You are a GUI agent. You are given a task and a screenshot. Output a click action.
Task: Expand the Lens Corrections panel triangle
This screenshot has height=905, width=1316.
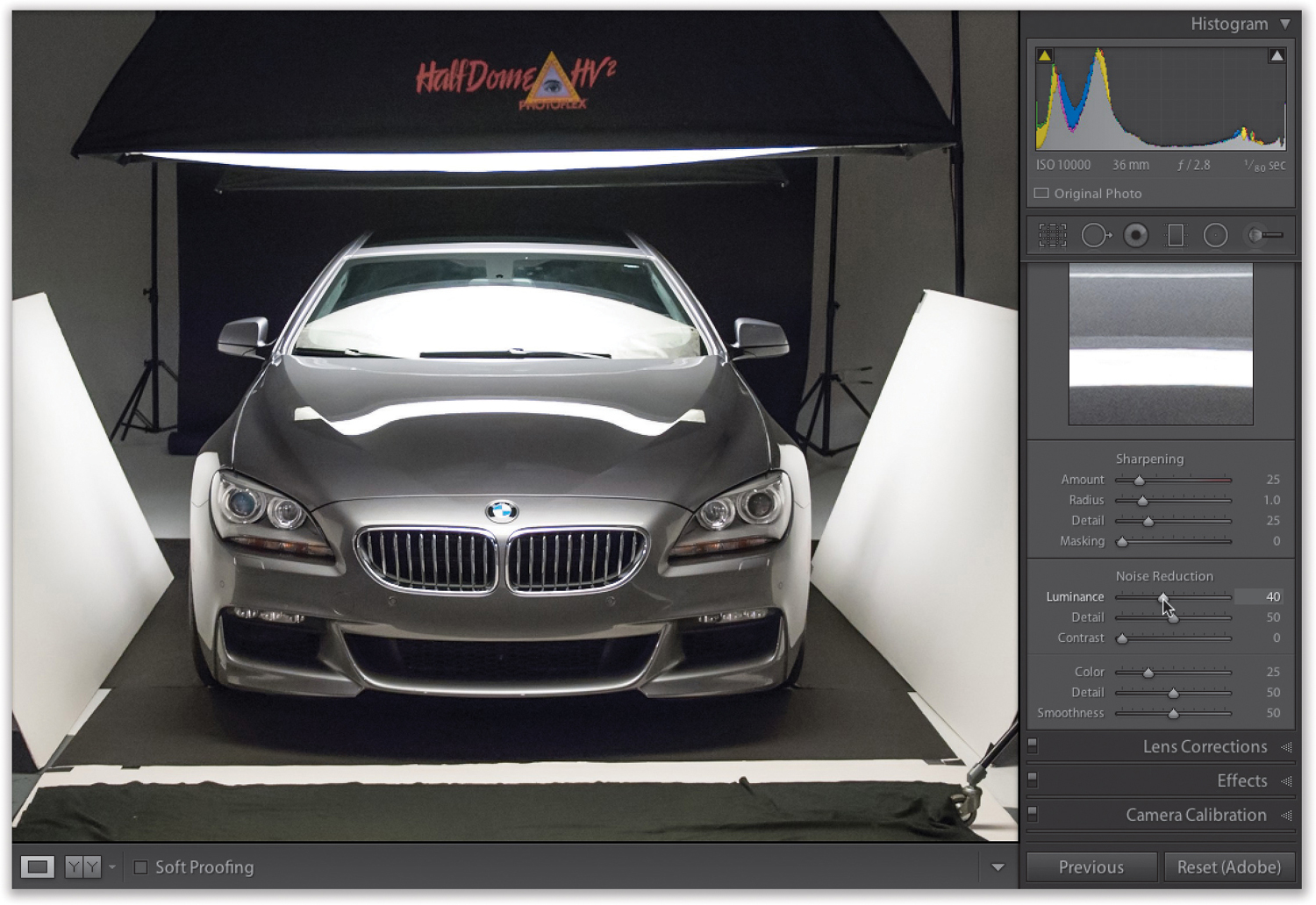[1286, 747]
